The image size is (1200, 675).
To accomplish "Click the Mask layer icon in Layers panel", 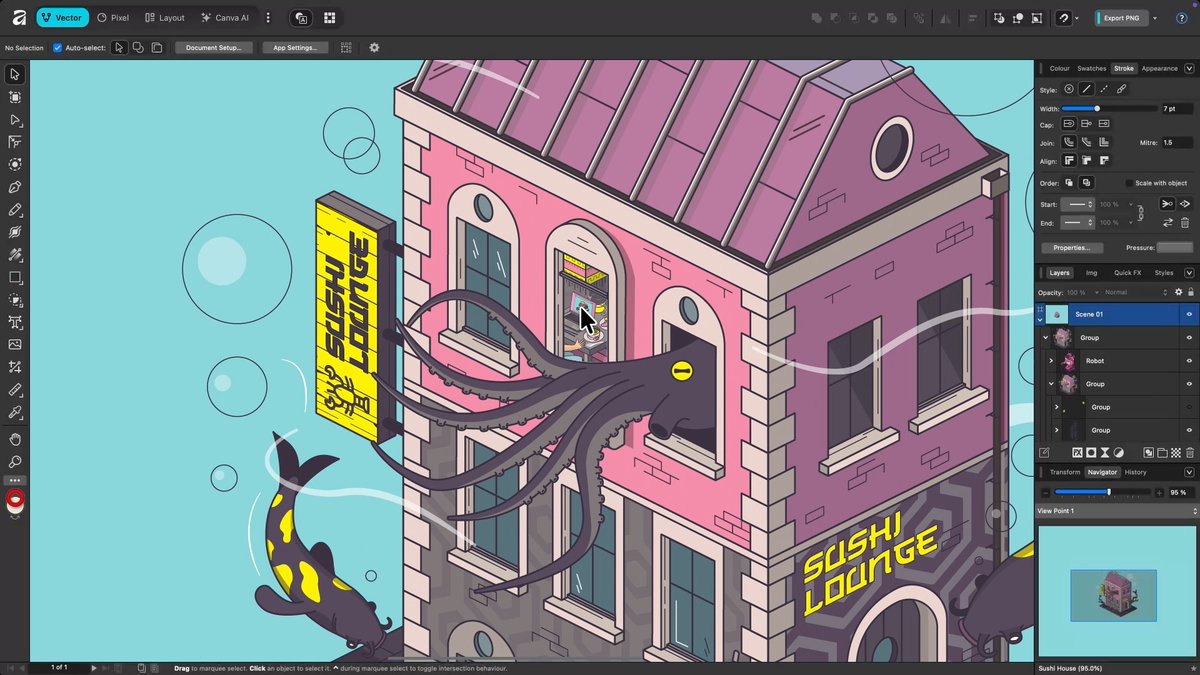I will 1091,453.
